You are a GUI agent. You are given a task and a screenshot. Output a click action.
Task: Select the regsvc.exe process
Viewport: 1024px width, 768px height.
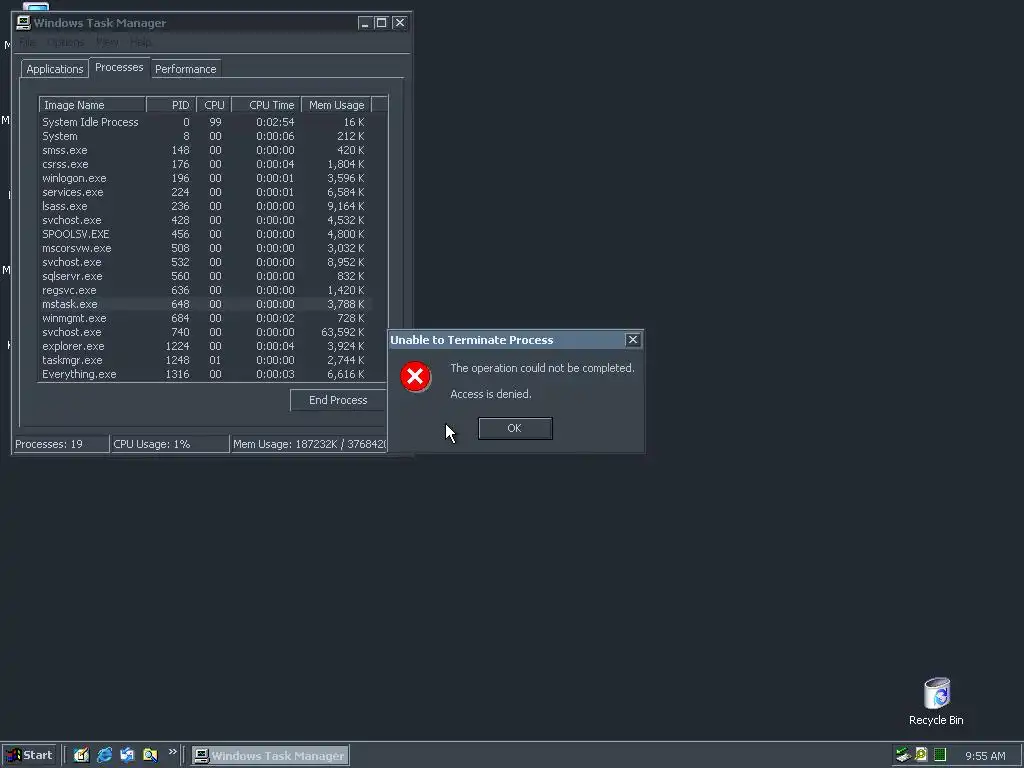click(205, 290)
